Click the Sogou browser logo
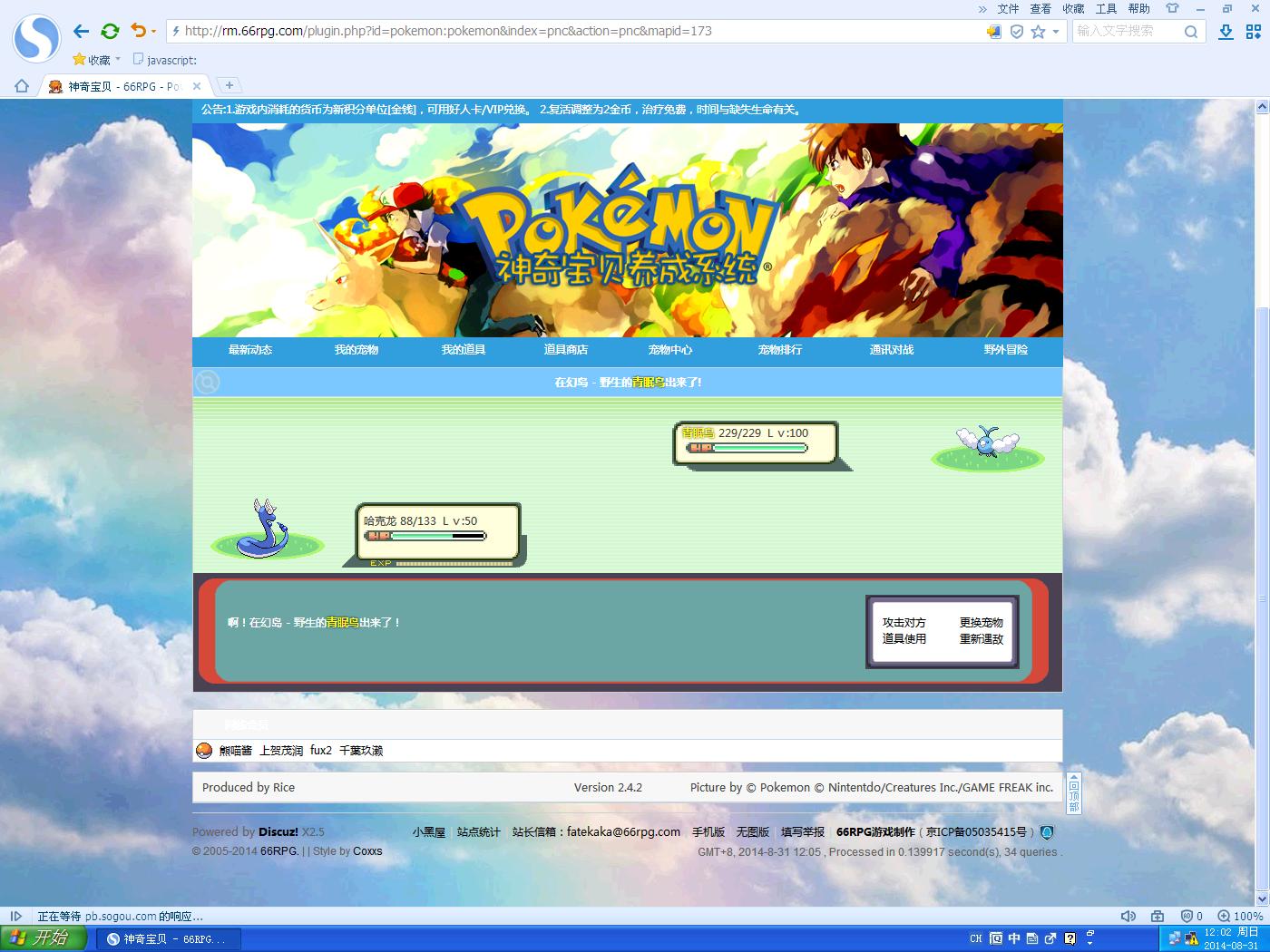 point(36,38)
